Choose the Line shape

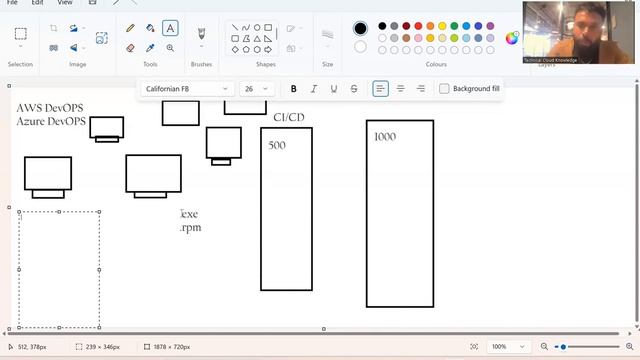[235, 28]
